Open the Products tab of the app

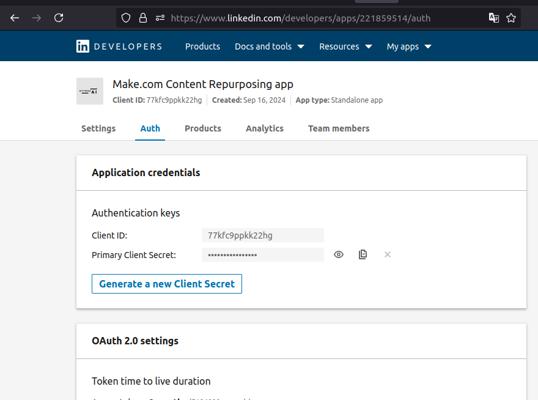pos(203,129)
